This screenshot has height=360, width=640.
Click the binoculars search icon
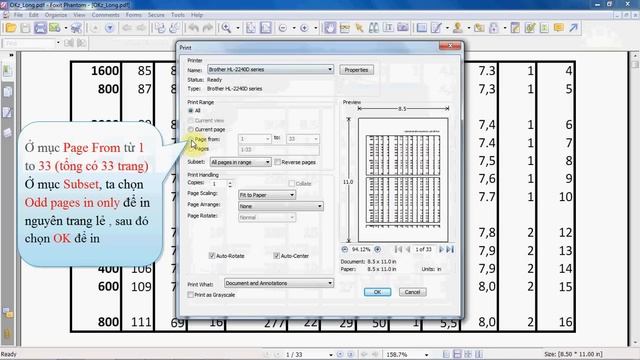tap(373, 28)
